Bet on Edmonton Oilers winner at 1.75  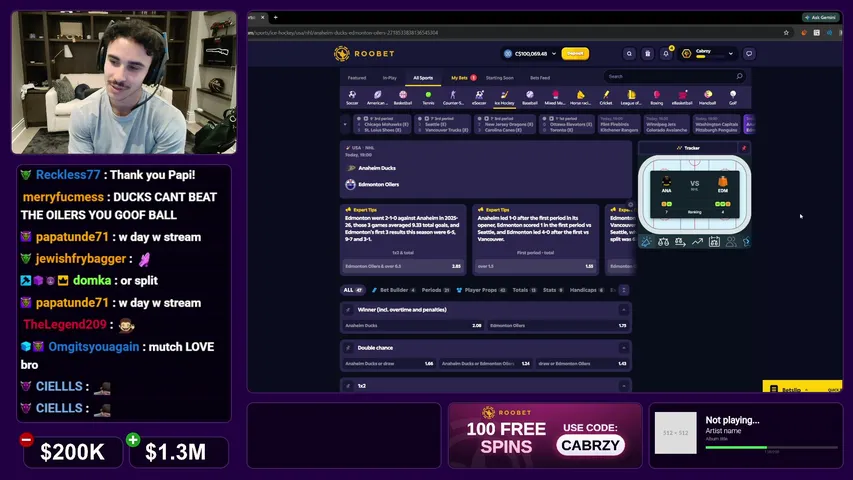pos(558,325)
